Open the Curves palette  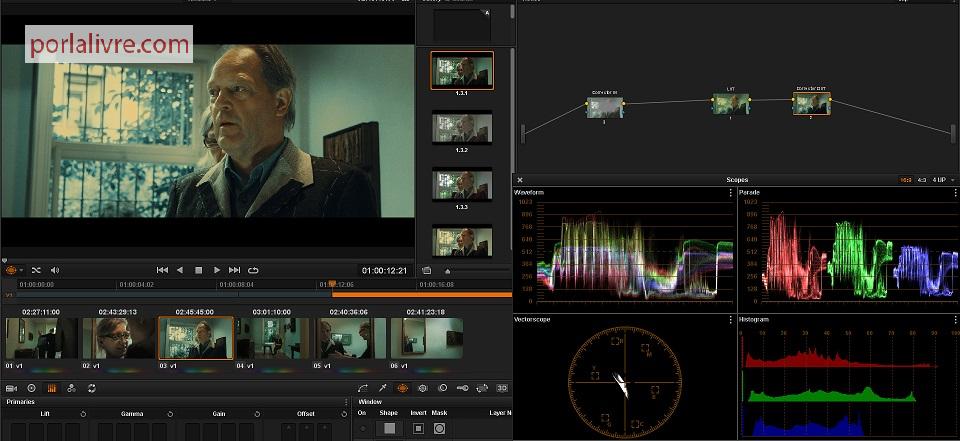pos(362,388)
